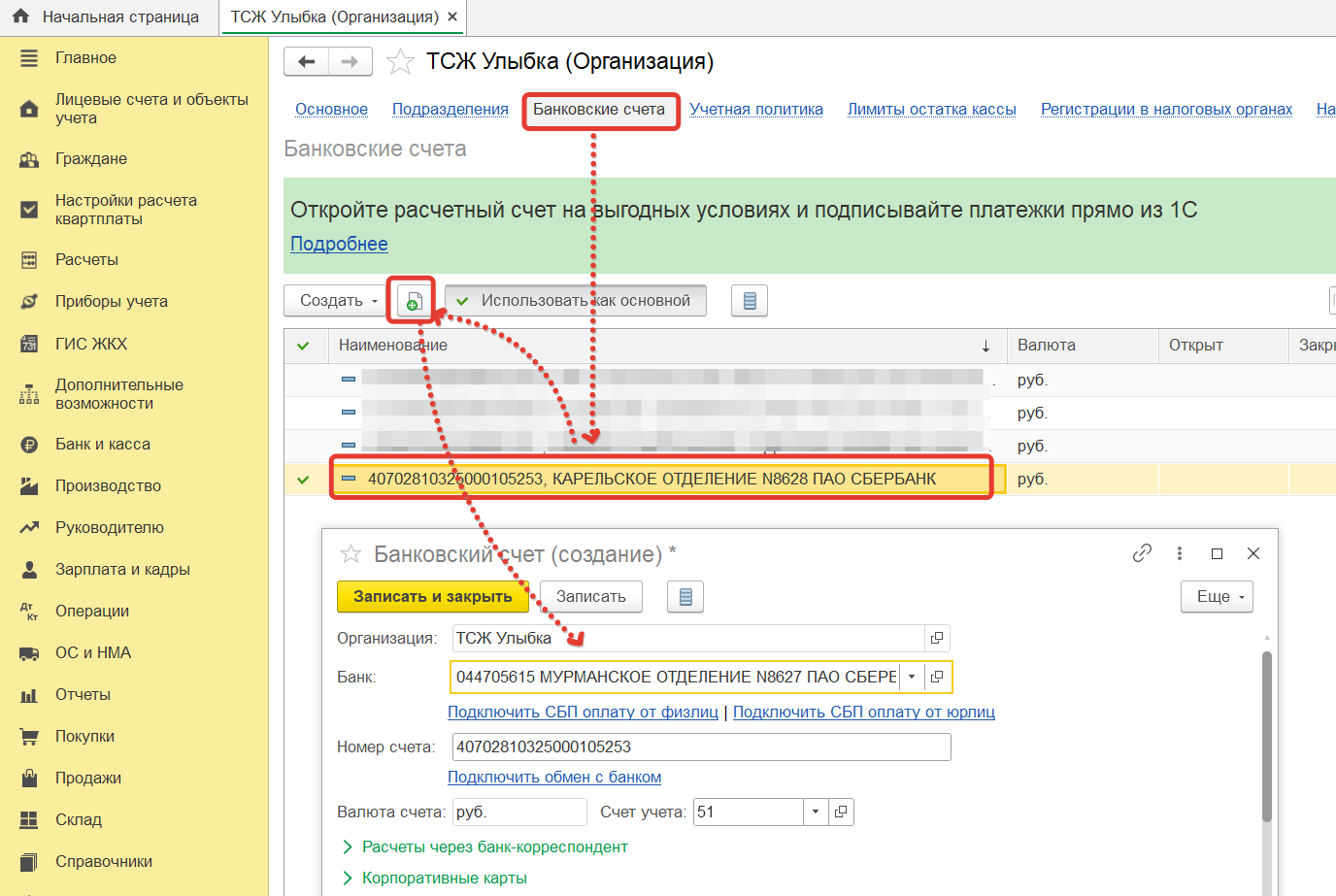Open the Банк field linked record
The width and height of the screenshot is (1336, 896).
pos(937,677)
